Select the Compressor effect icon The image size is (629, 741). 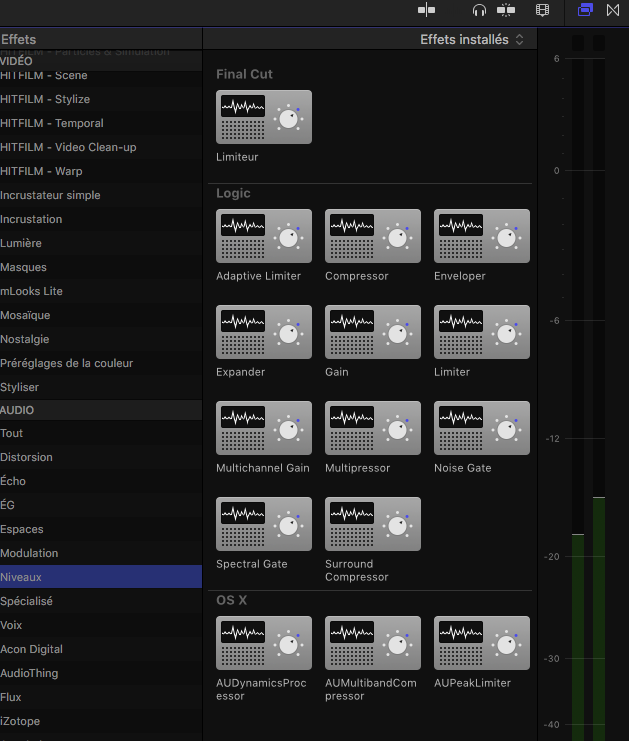click(x=373, y=236)
